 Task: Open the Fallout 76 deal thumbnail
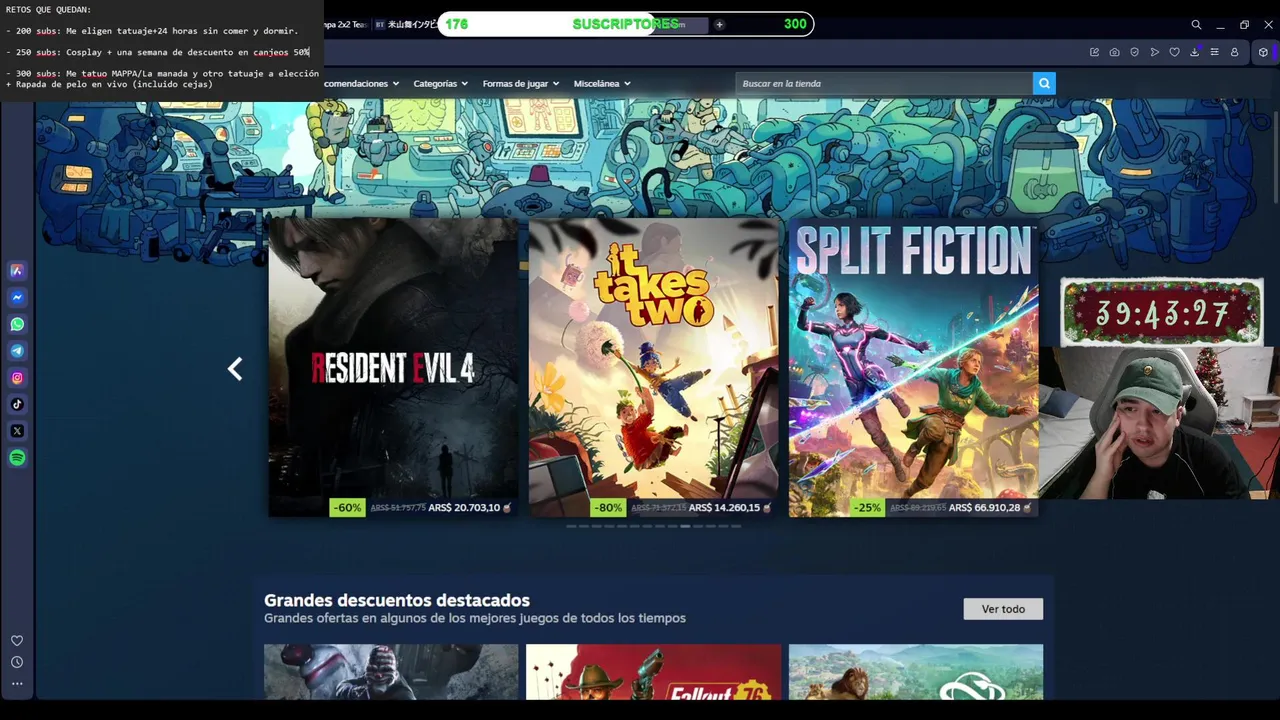653,672
